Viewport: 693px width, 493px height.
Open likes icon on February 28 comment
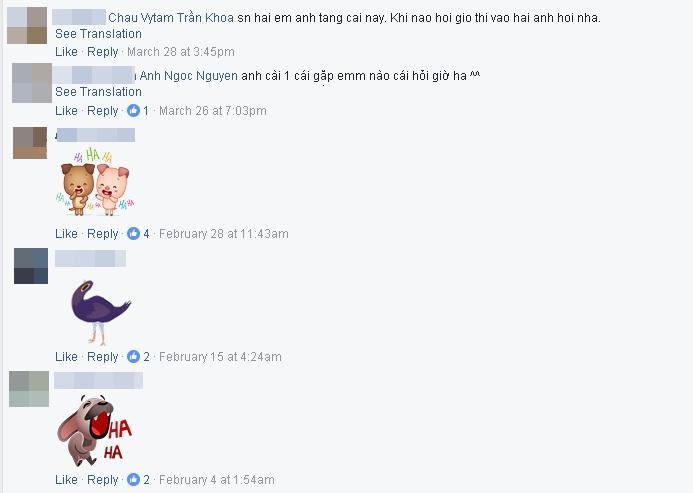point(133,233)
